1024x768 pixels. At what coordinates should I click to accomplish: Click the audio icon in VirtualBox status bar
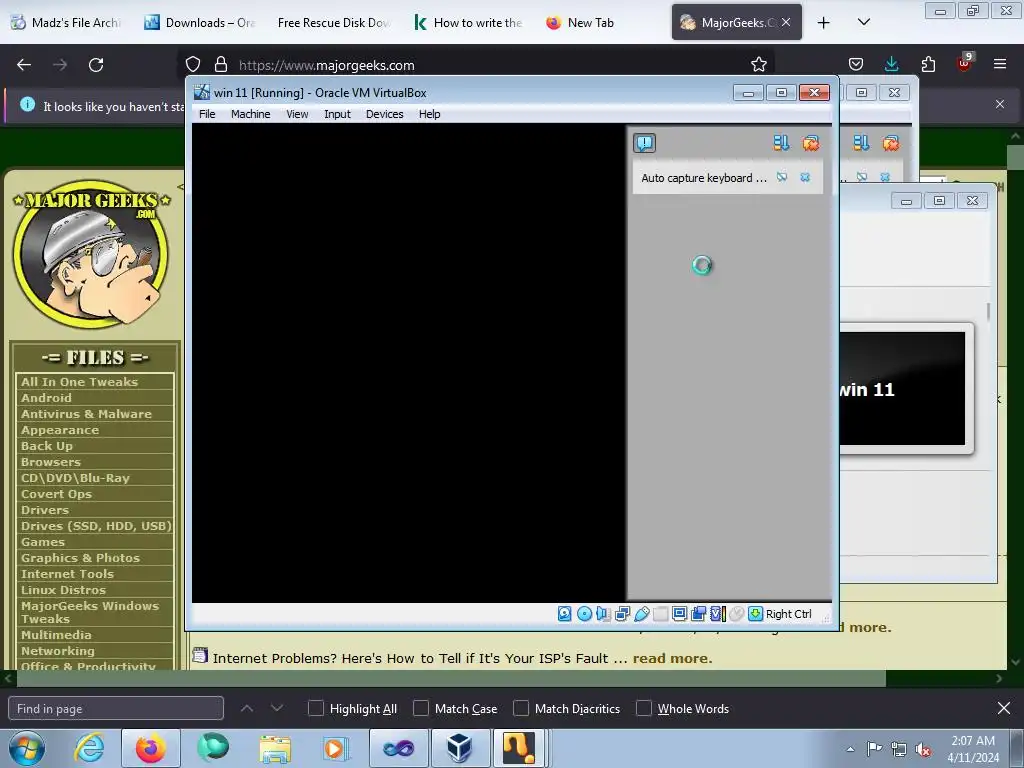click(x=603, y=614)
